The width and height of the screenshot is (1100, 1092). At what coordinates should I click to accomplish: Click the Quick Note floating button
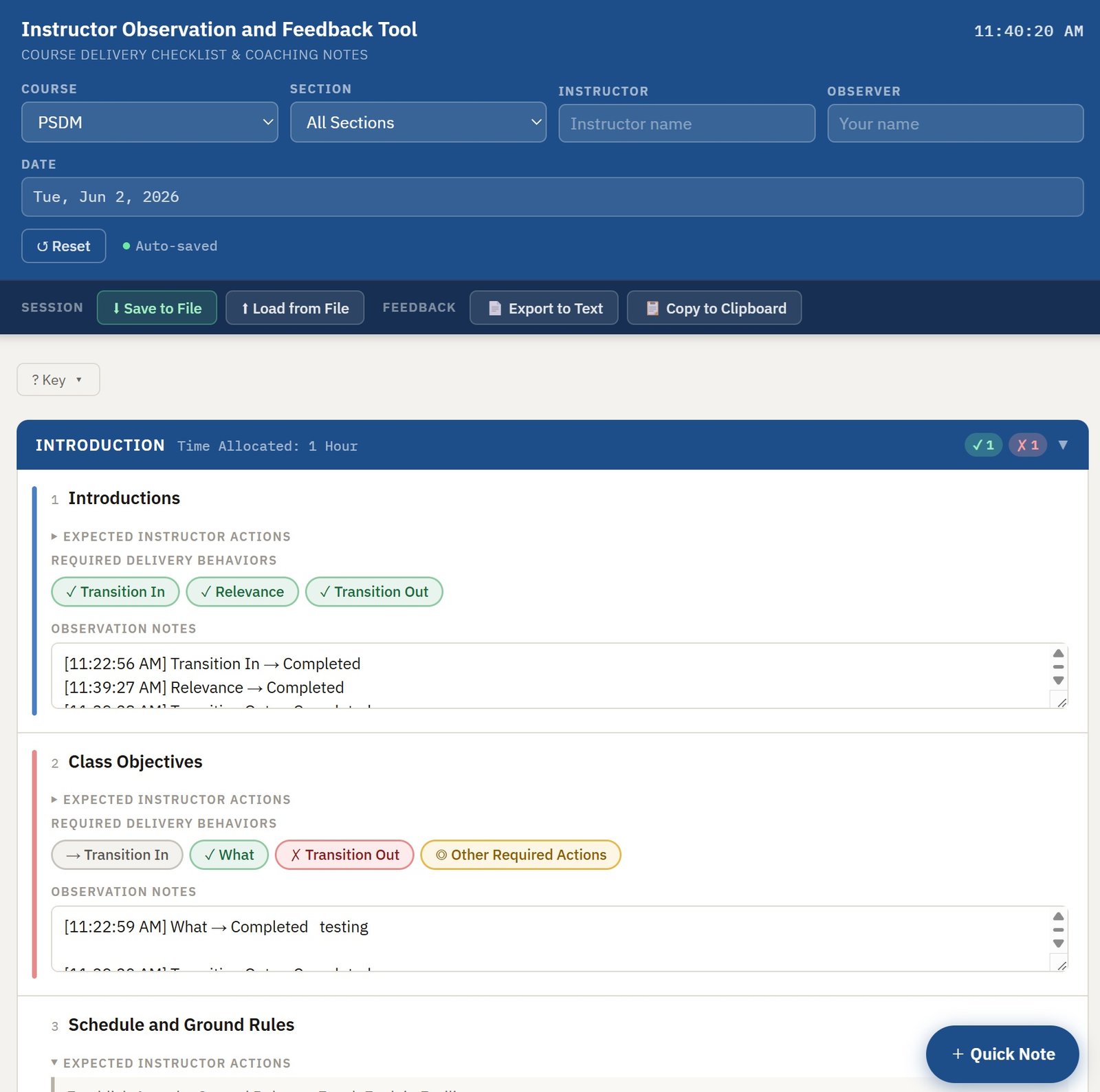1002,1054
